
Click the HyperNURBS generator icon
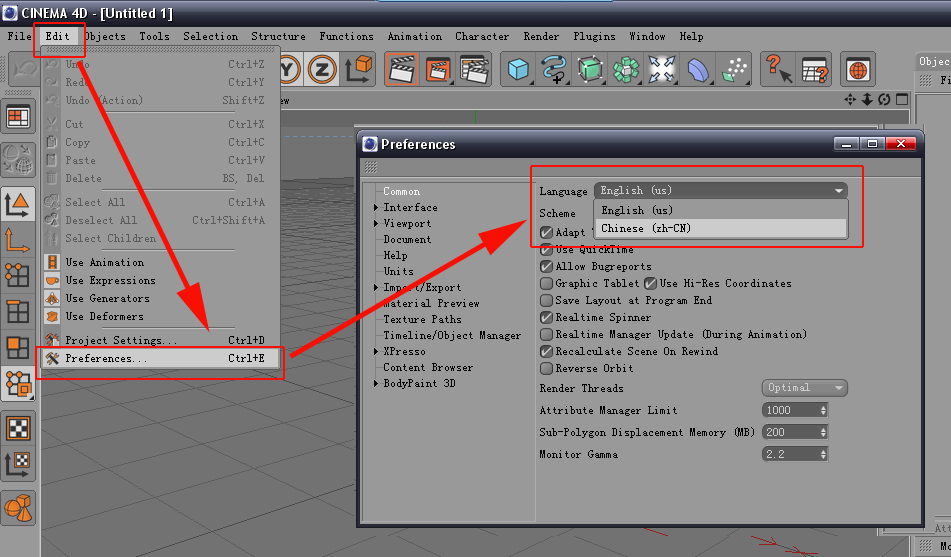point(590,69)
